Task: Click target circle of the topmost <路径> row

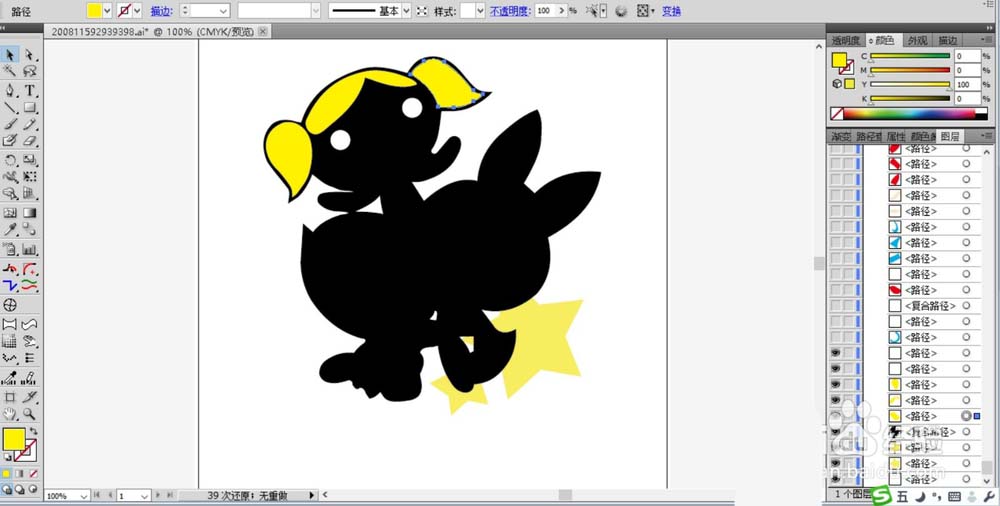Action: coord(966,148)
